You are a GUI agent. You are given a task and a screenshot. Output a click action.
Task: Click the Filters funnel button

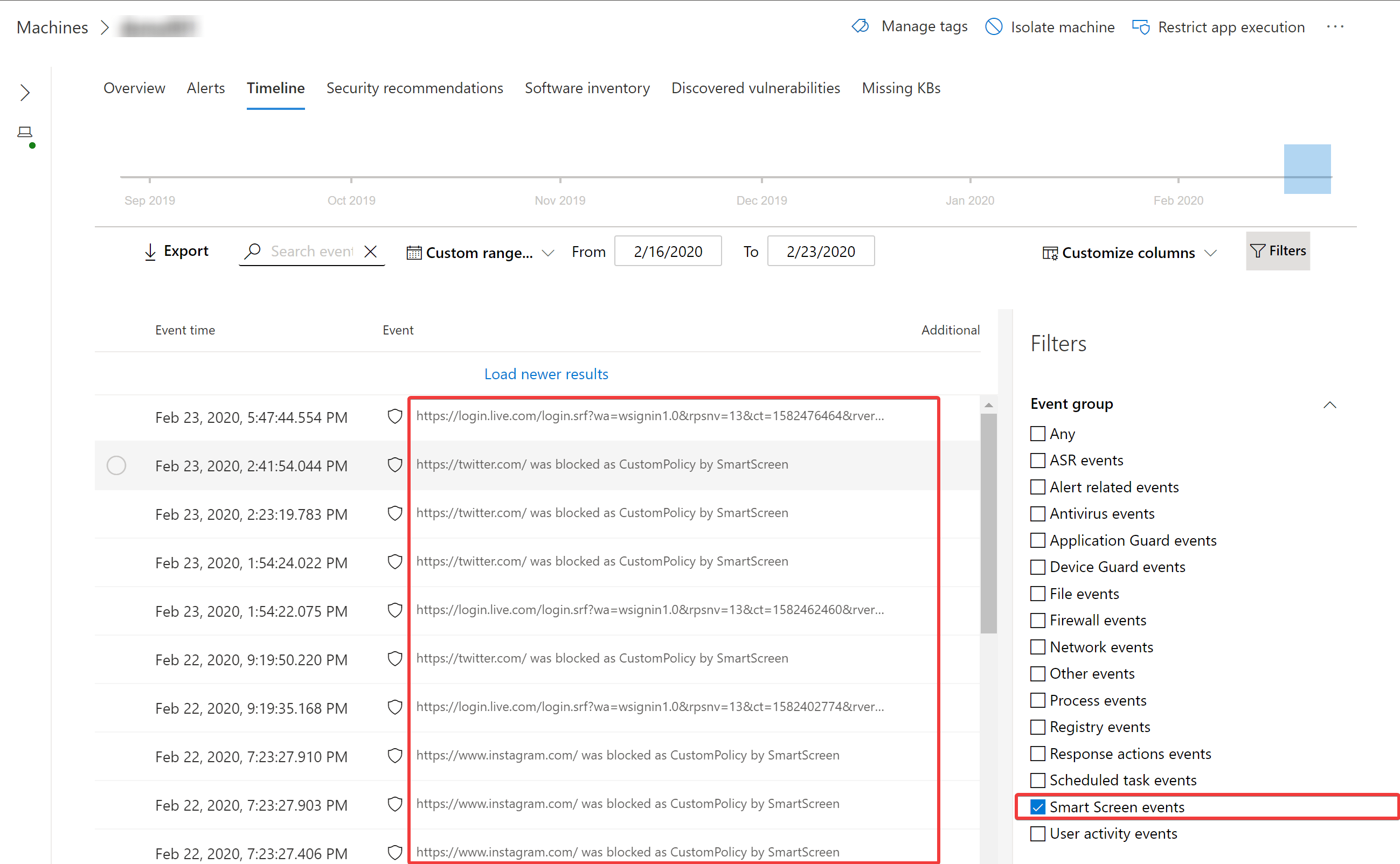coord(1278,251)
